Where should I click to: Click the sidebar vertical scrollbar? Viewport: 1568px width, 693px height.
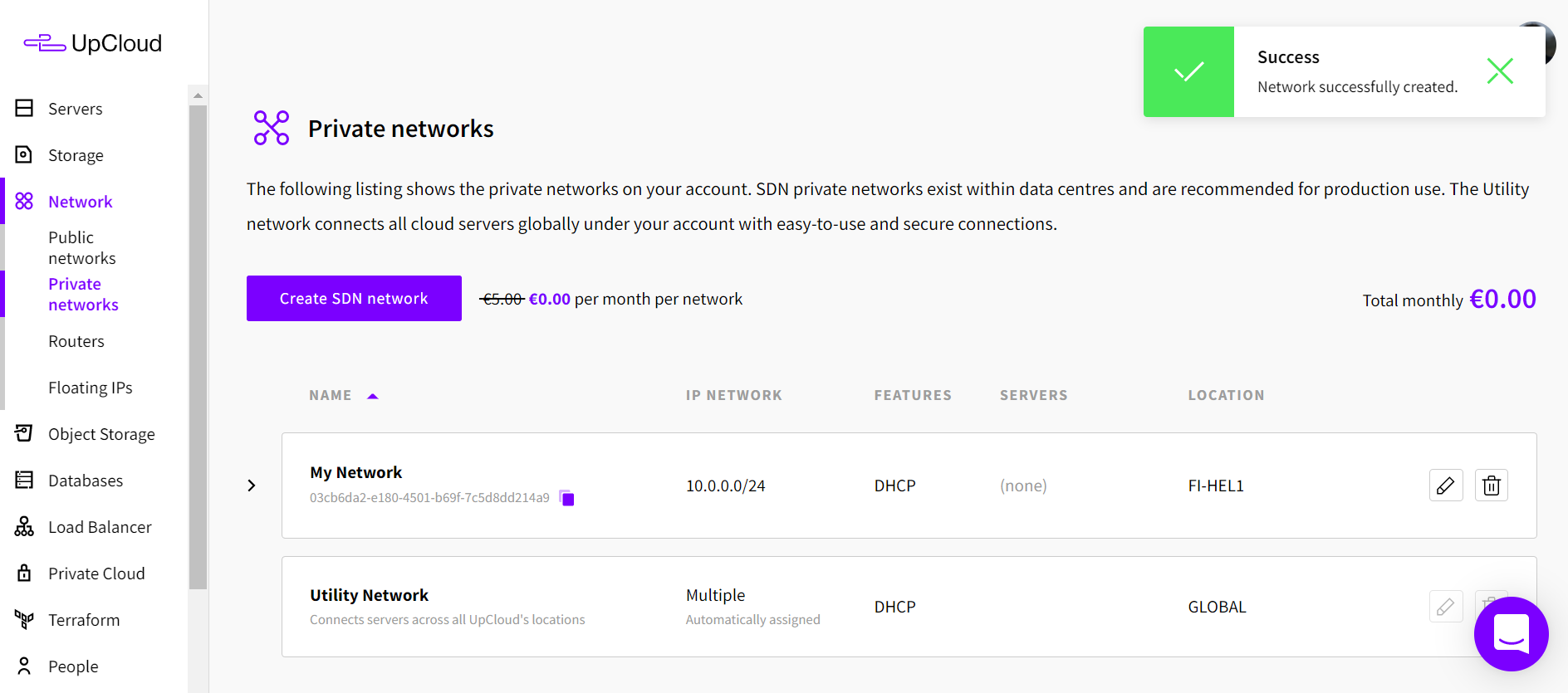click(198, 347)
